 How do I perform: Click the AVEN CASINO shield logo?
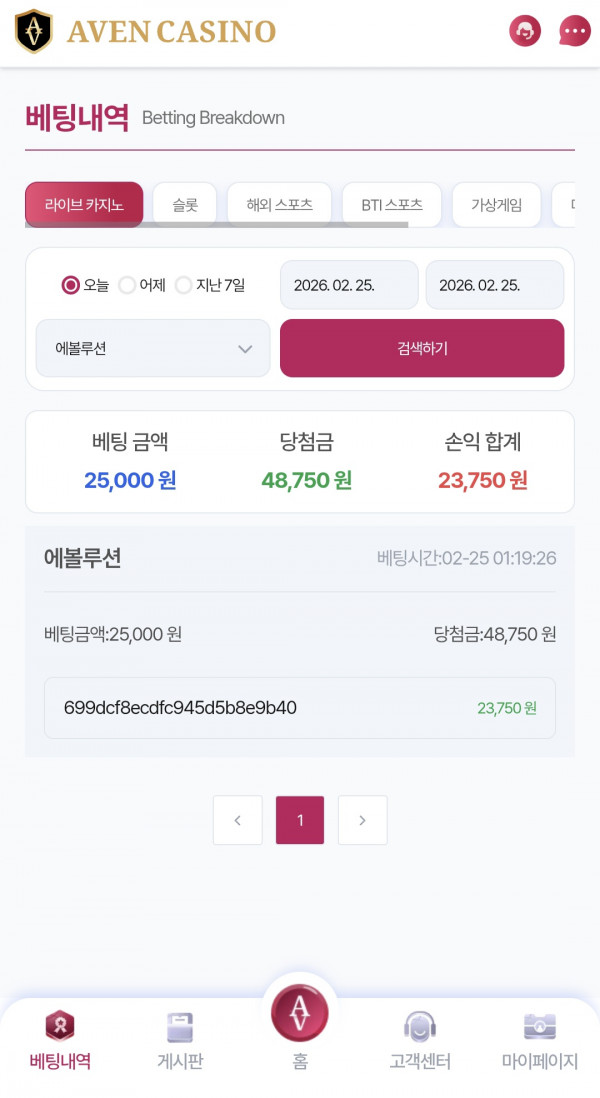(x=35, y=31)
